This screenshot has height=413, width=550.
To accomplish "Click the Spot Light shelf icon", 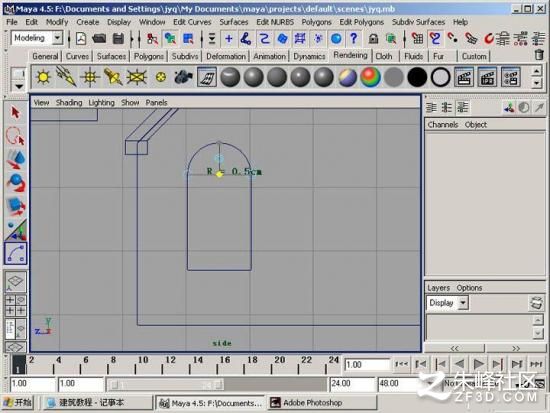I will click(x=113, y=77).
